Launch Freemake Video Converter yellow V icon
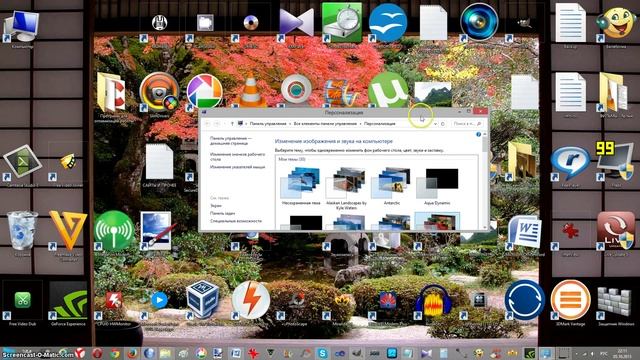The image size is (640, 360). [68, 230]
